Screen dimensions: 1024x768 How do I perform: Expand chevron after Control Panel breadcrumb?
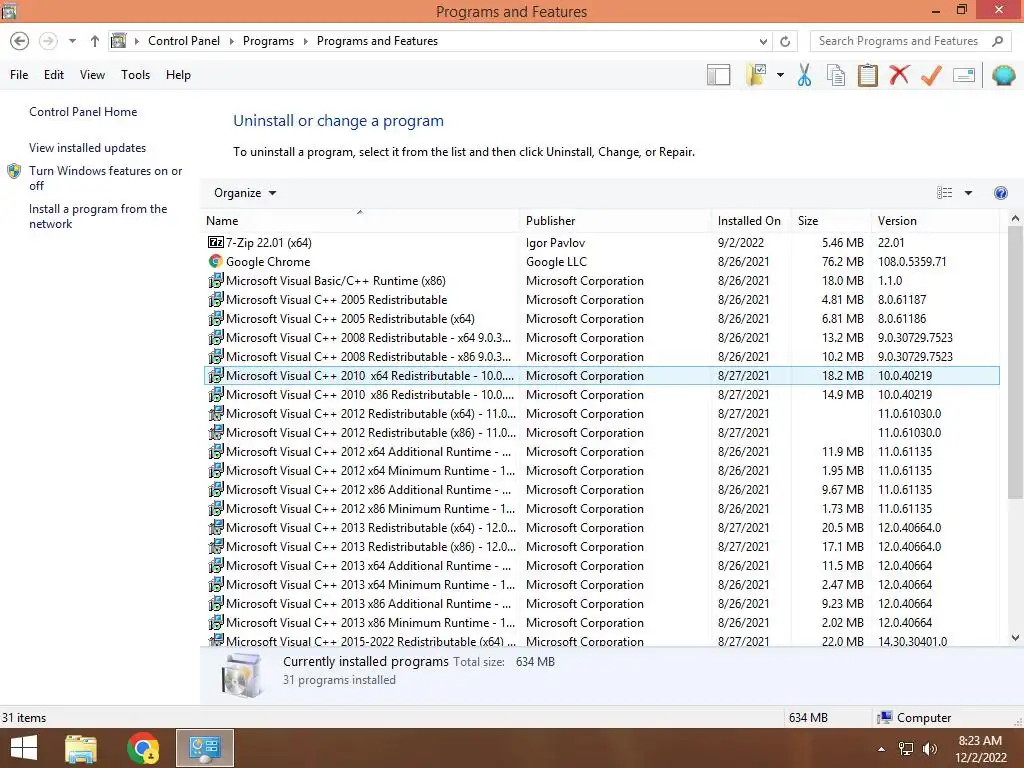point(231,41)
